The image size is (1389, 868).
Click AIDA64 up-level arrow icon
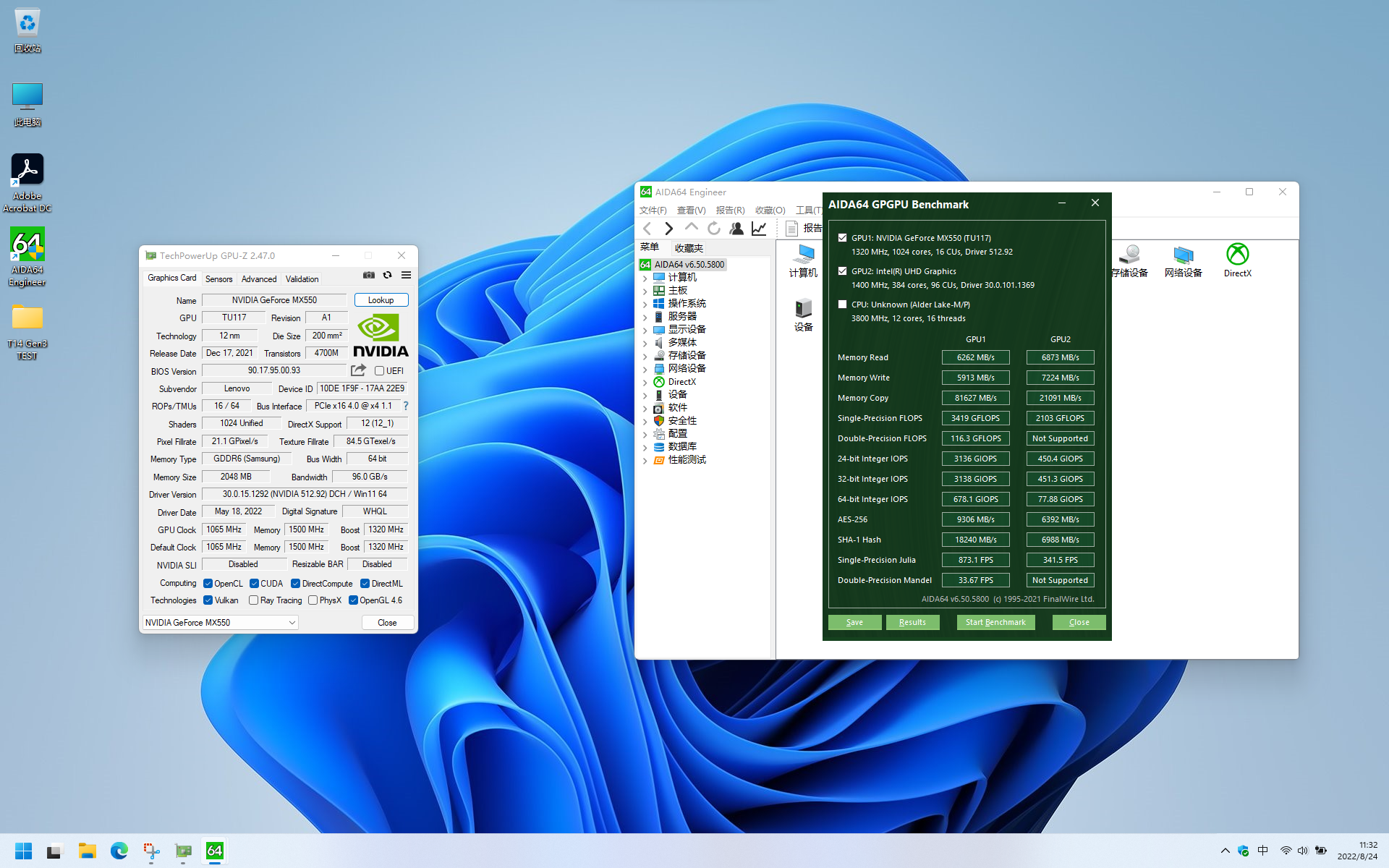[x=692, y=229]
